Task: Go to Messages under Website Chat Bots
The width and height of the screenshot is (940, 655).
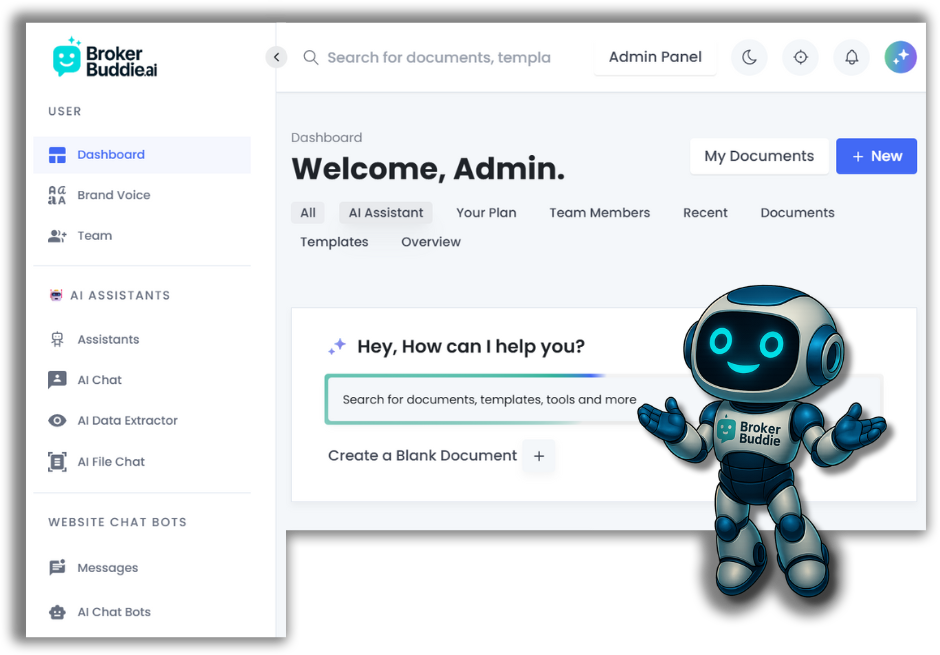Action: tap(107, 568)
